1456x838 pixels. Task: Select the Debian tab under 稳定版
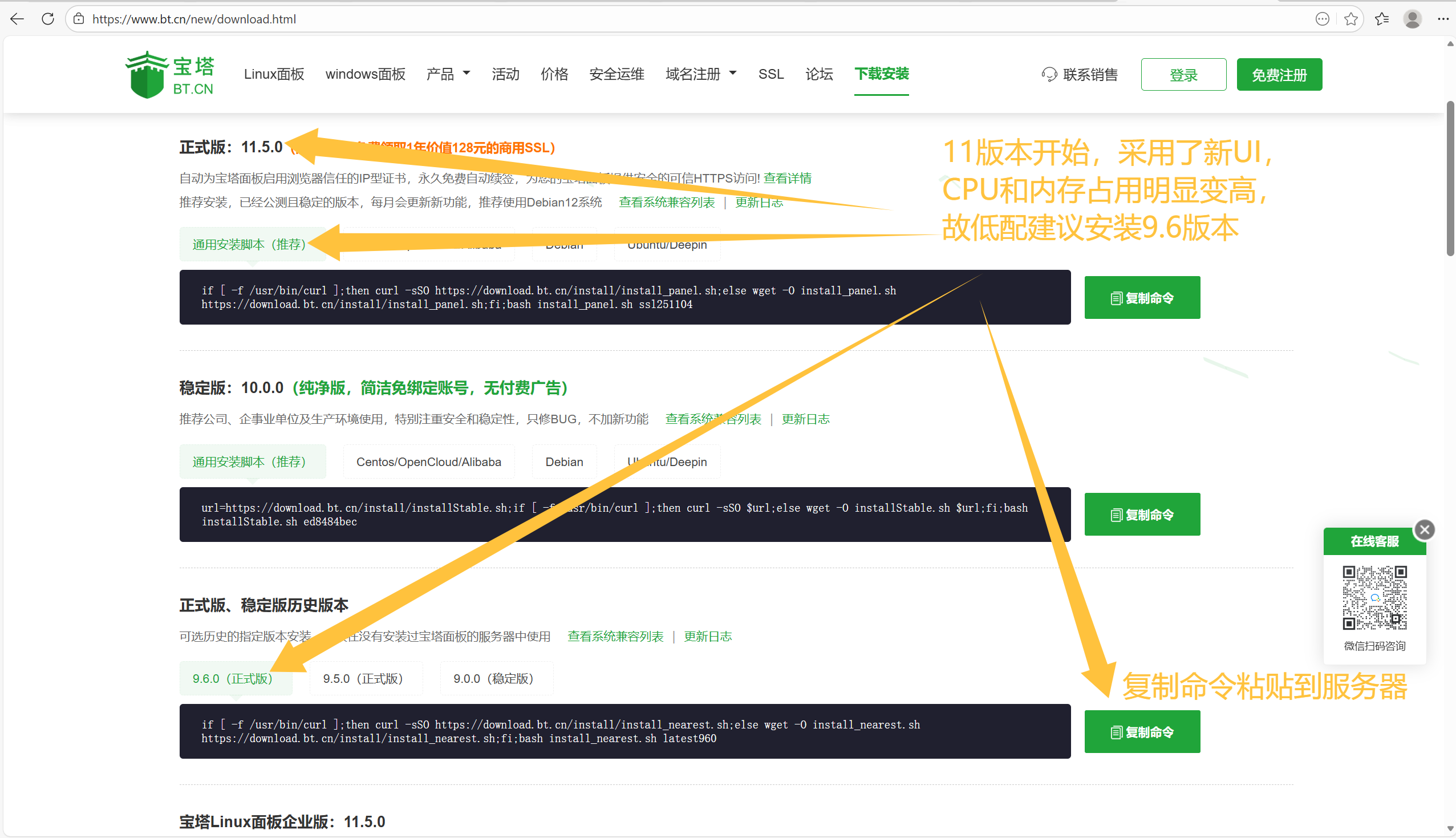click(x=564, y=461)
